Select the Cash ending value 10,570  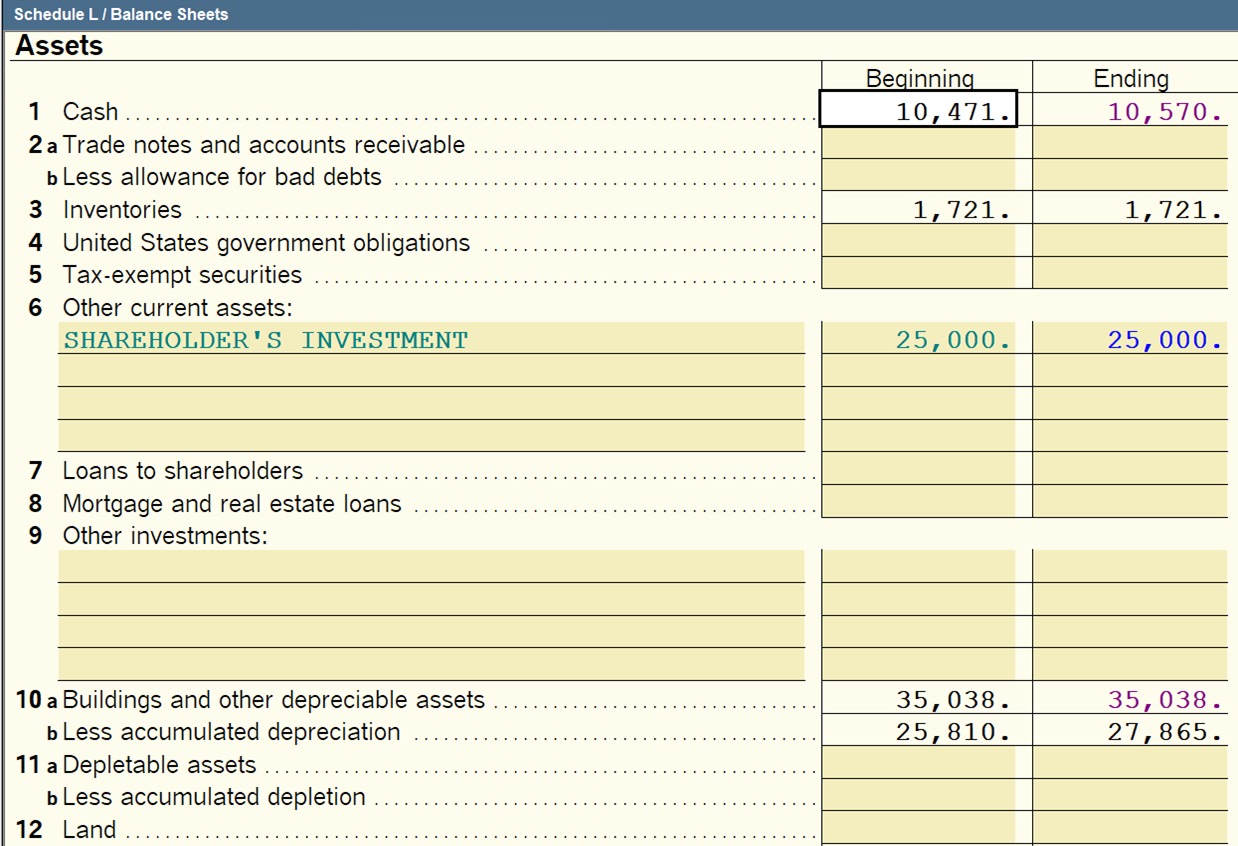[1130, 111]
